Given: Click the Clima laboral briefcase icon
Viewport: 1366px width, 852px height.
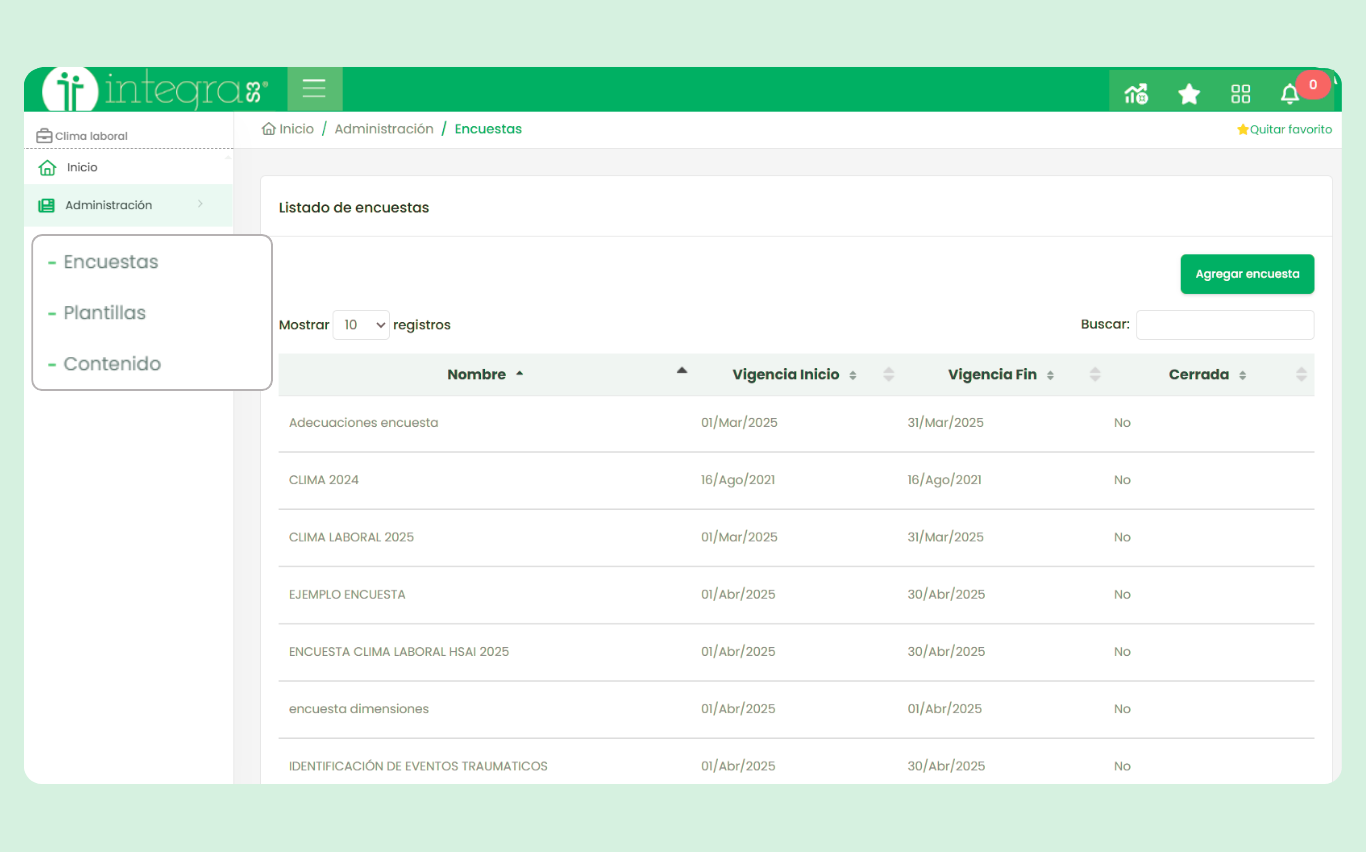Looking at the screenshot, I should tap(44, 136).
